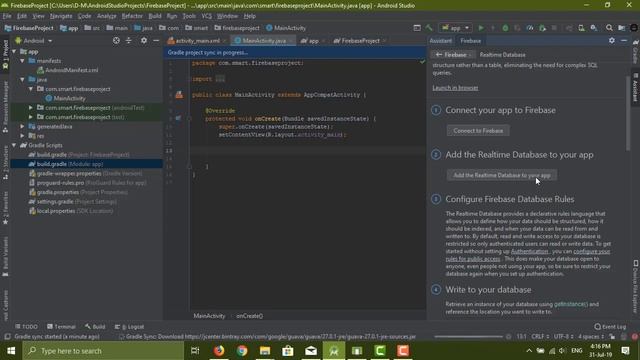Open the Logcat tool window

129,327
